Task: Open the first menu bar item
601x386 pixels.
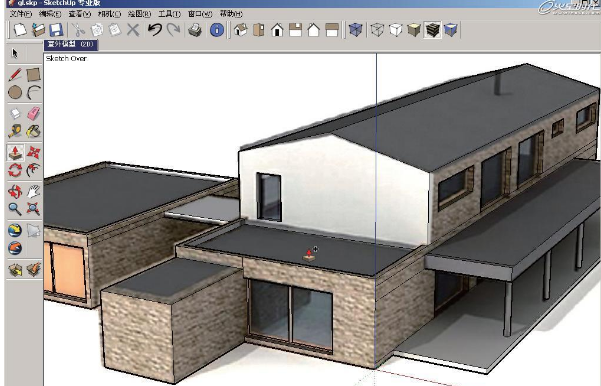Action: coord(21,14)
